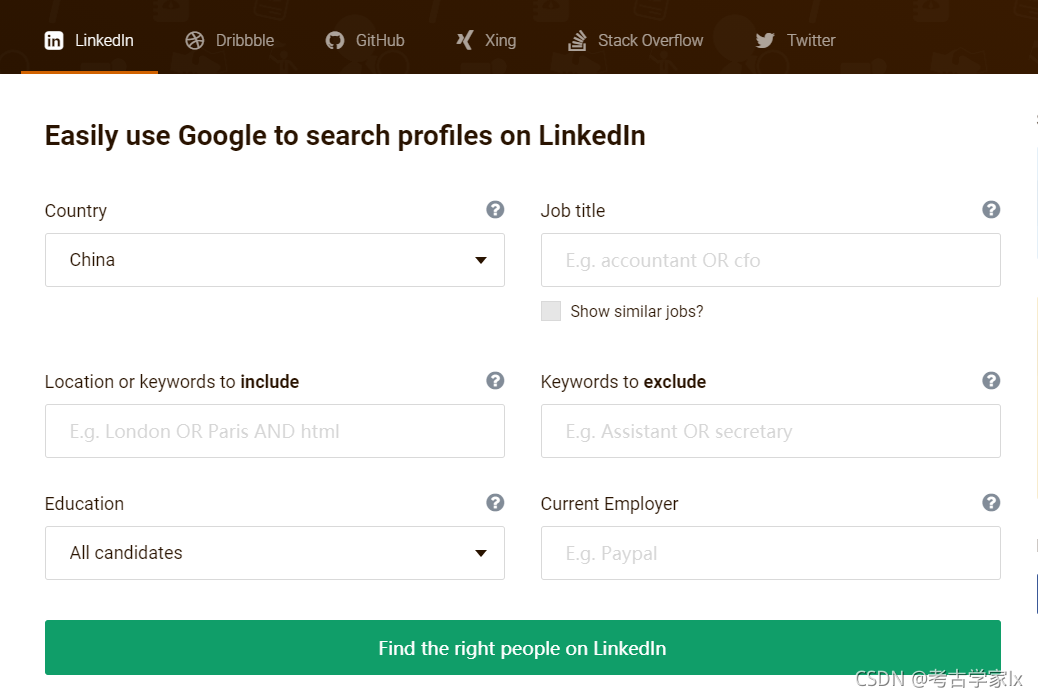Click the Twitter bird icon
The width and height of the screenshot is (1038, 697).
pyautogui.click(x=765, y=40)
